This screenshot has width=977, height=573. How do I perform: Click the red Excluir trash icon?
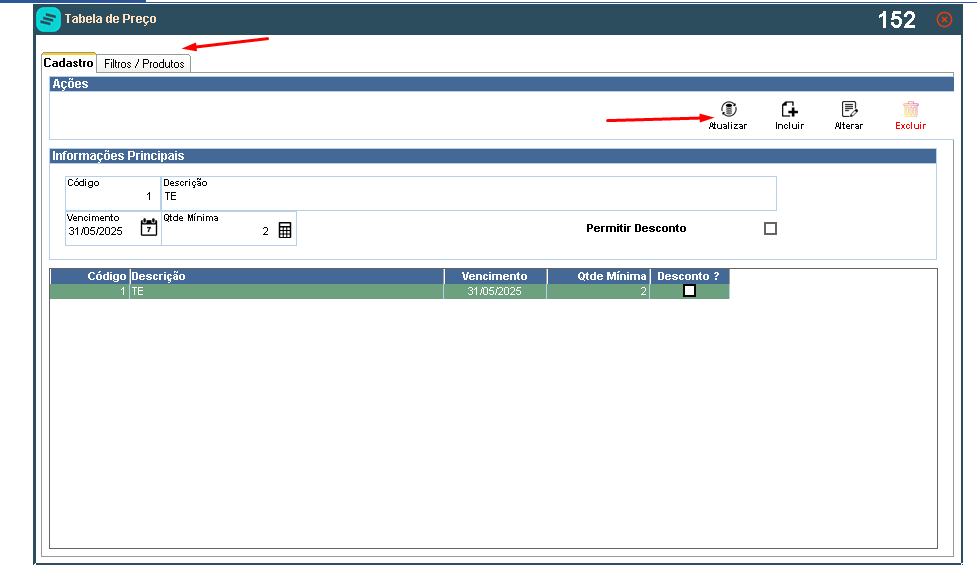pos(910,110)
